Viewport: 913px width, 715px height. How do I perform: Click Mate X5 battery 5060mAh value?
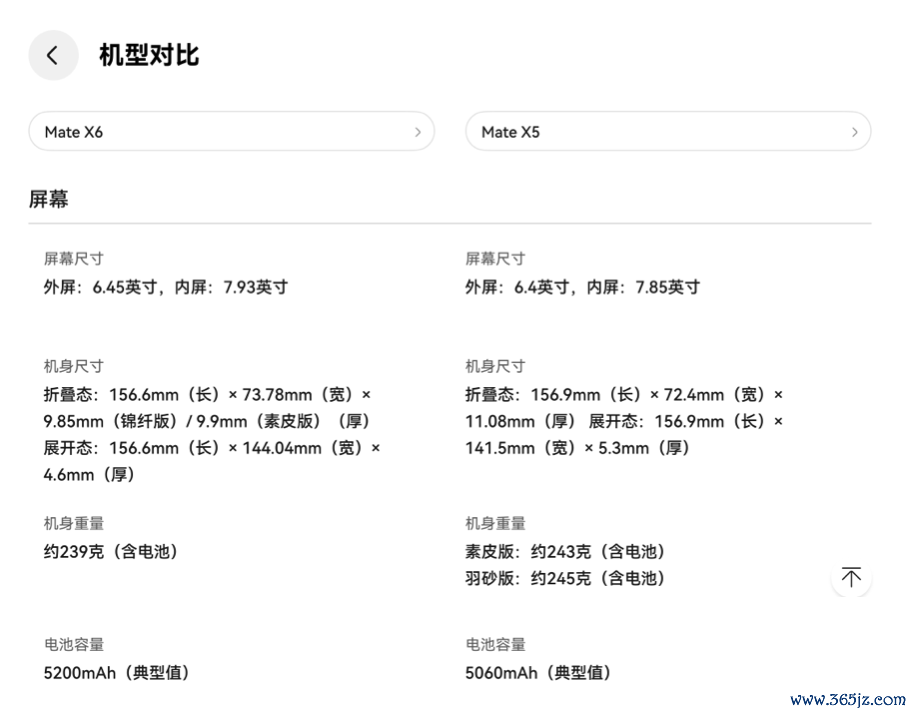[x=539, y=673]
